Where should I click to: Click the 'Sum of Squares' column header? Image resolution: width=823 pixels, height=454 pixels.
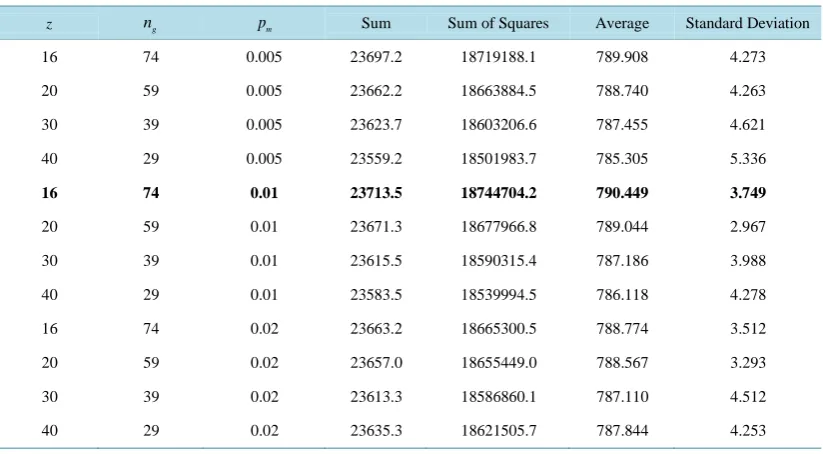(x=498, y=24)
